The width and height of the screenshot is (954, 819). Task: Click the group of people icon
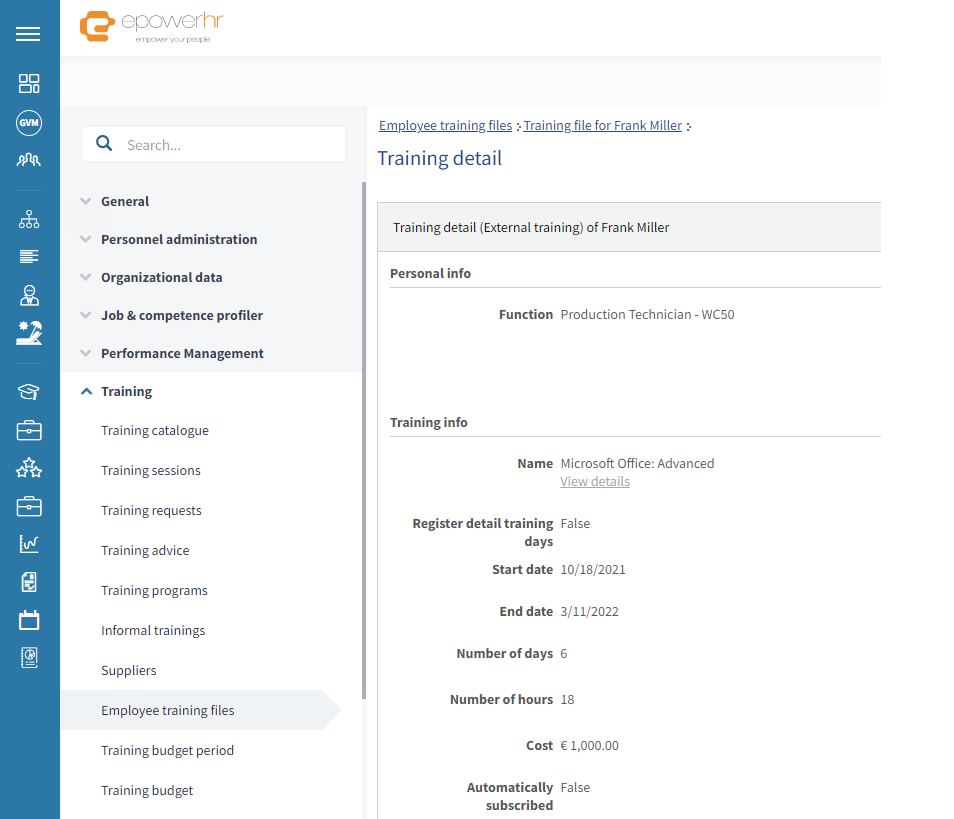pos(29,160)
